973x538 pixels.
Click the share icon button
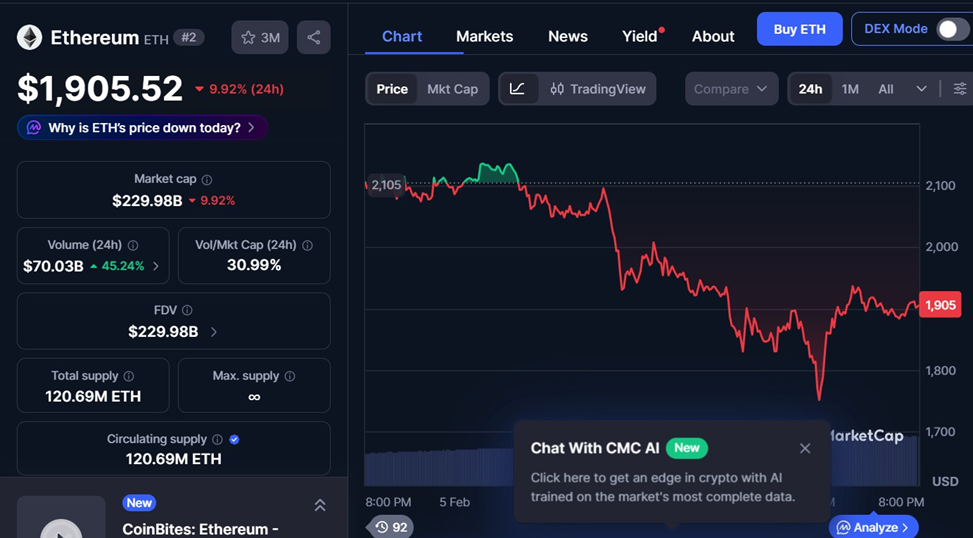[314, 38]
